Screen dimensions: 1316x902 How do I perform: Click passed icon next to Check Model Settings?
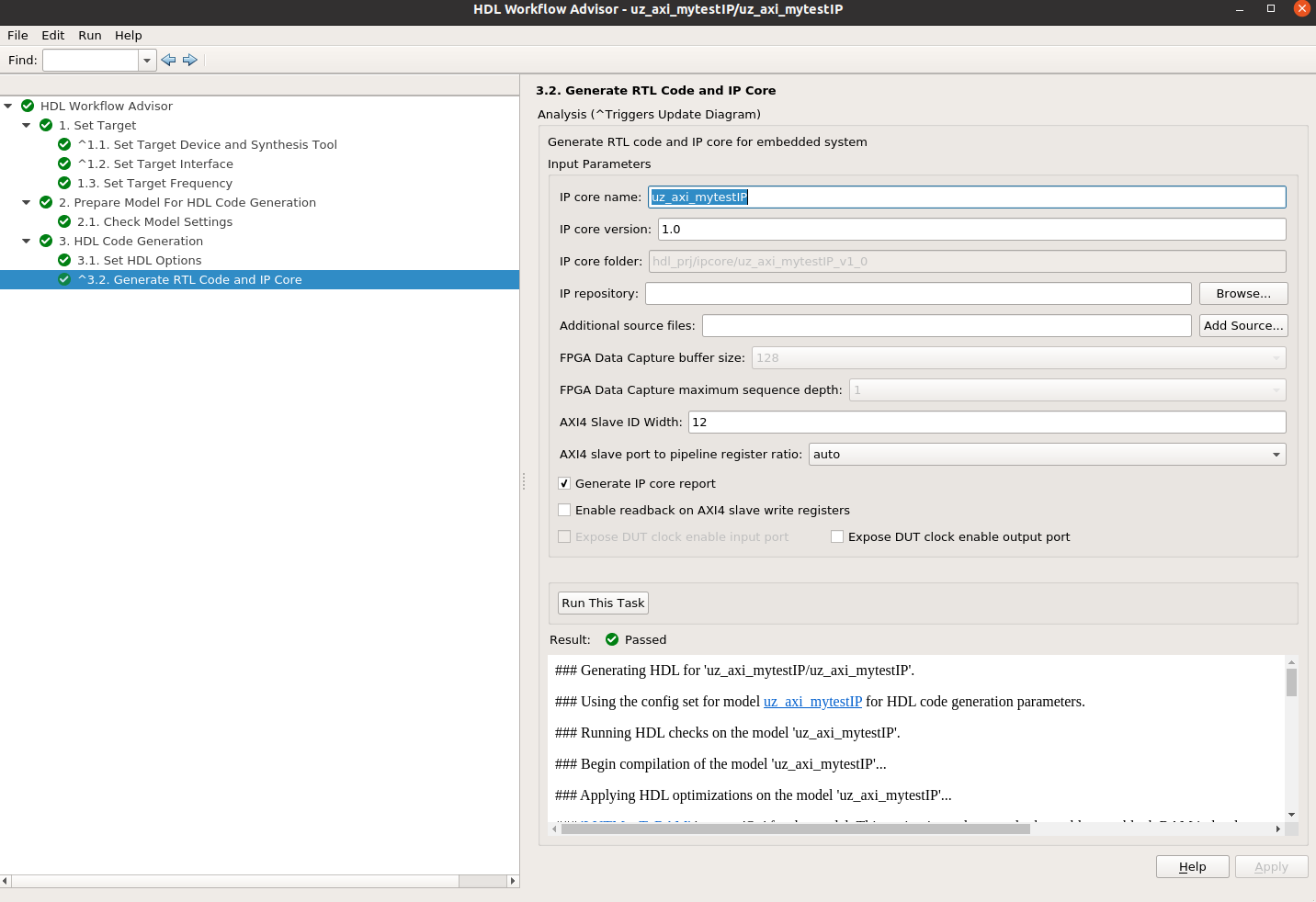[x=64, y=221]
